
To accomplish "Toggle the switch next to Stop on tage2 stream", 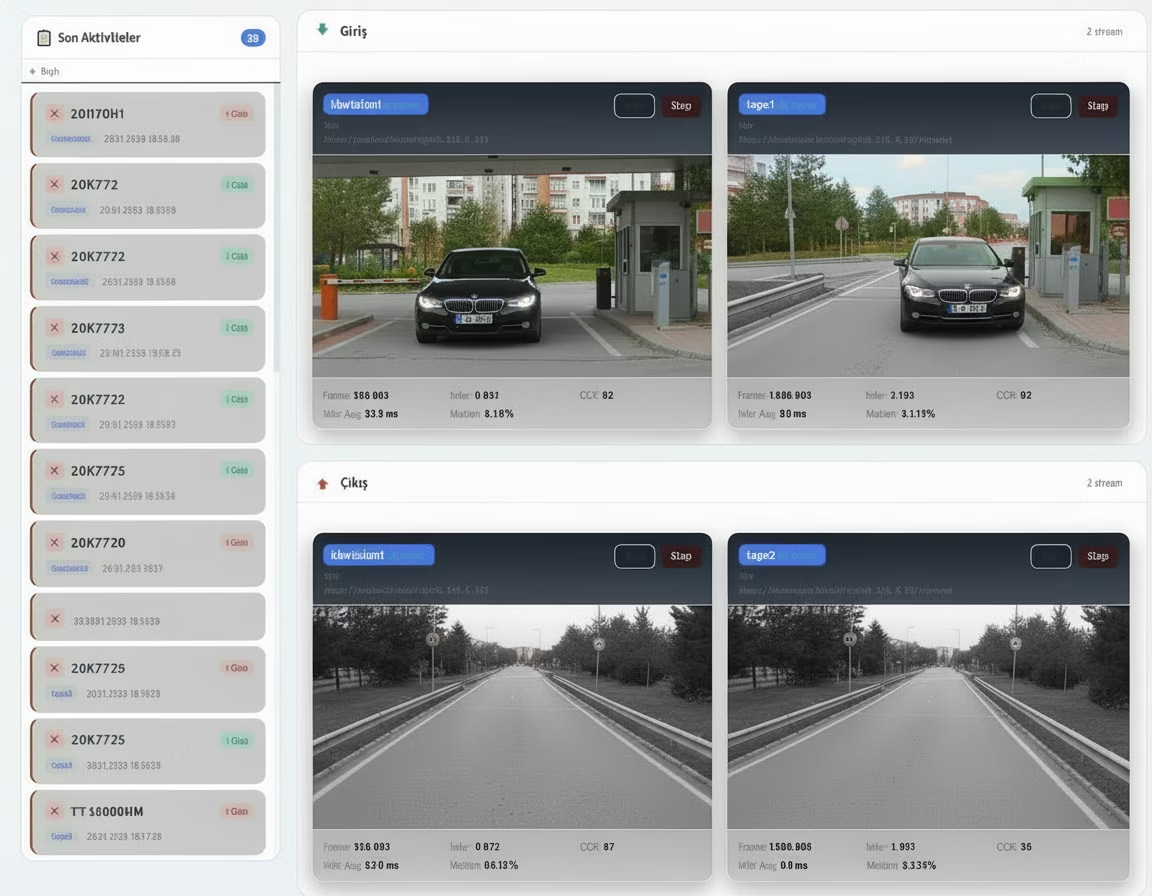I will [x=1051, y=556].
